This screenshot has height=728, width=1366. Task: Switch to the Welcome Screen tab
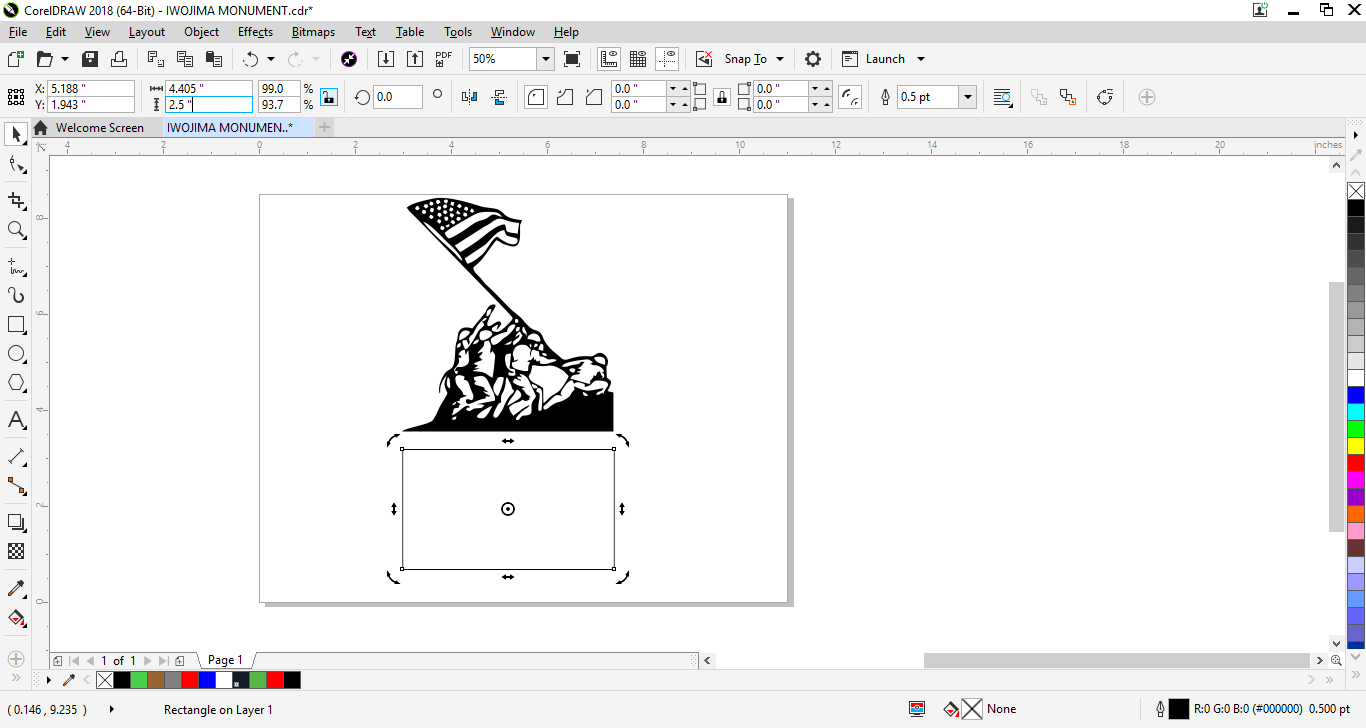(x=99, y=128)
